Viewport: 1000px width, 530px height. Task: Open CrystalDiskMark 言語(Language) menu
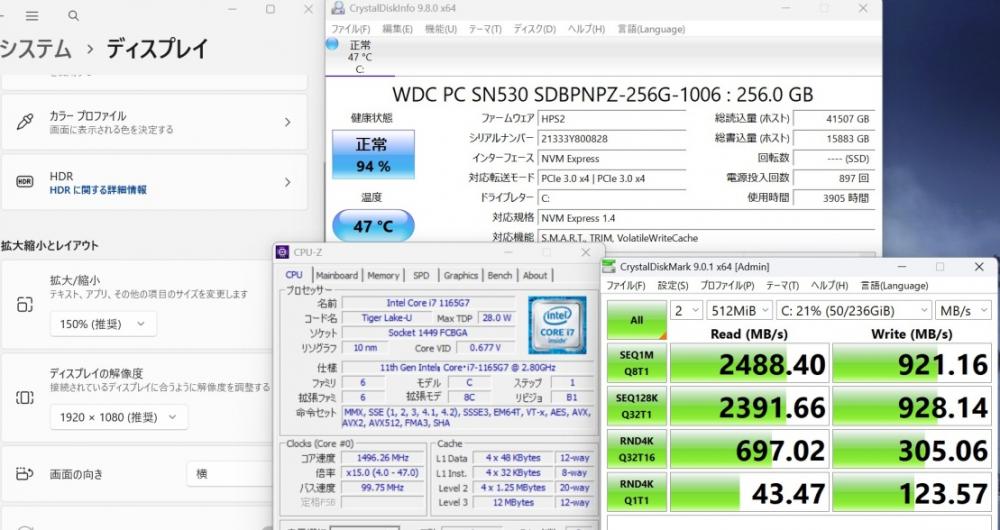click(x=894, y=286)
